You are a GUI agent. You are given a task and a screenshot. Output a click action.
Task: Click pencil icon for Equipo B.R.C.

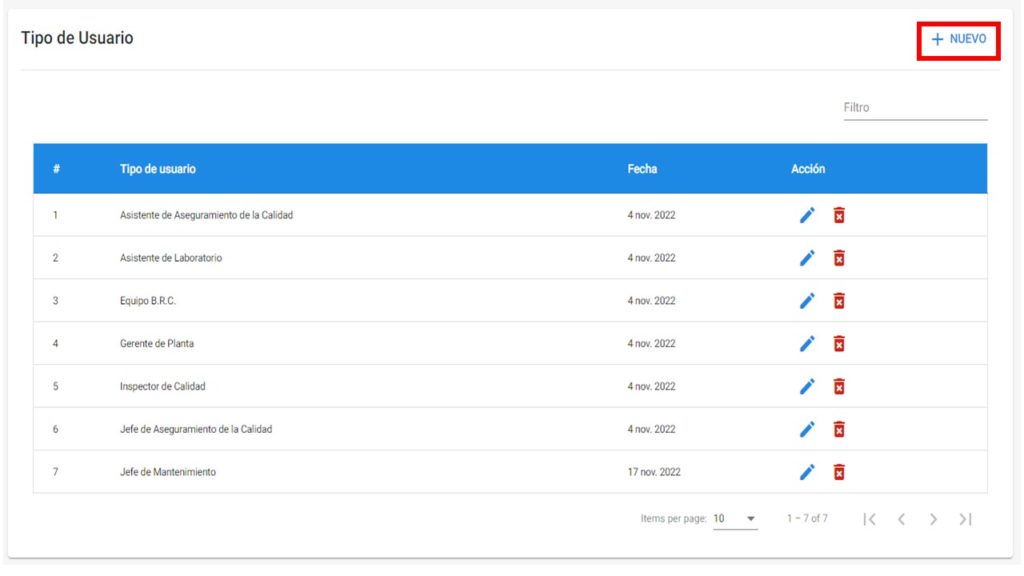[x=807, y=301]
